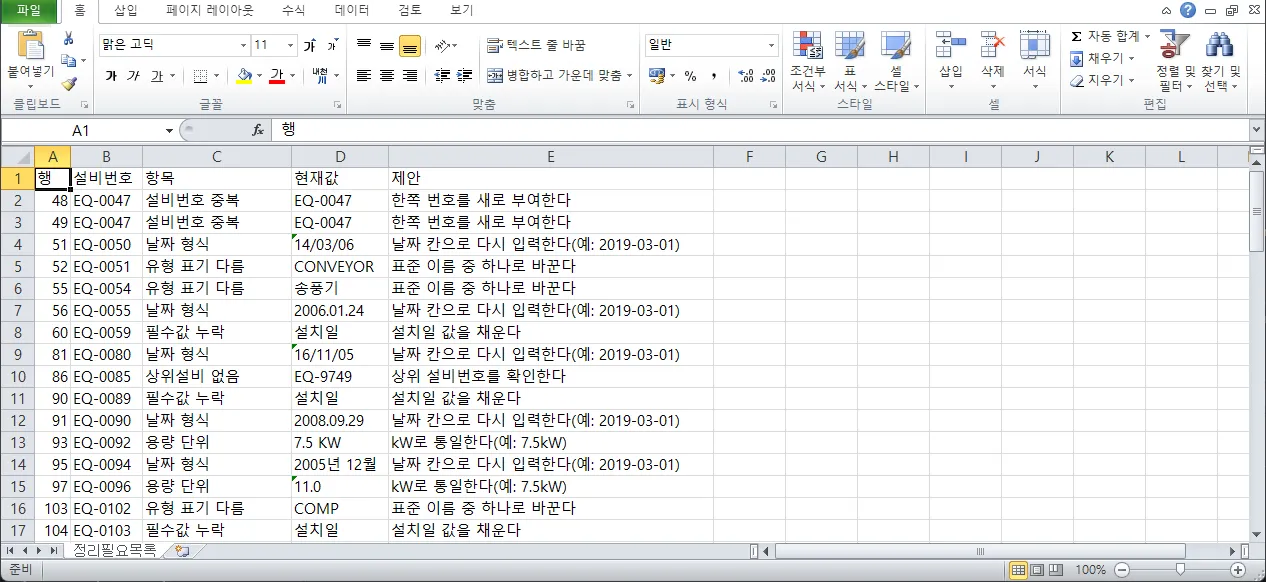Switch to the 삽입 ribbon tab

point(126,10)
